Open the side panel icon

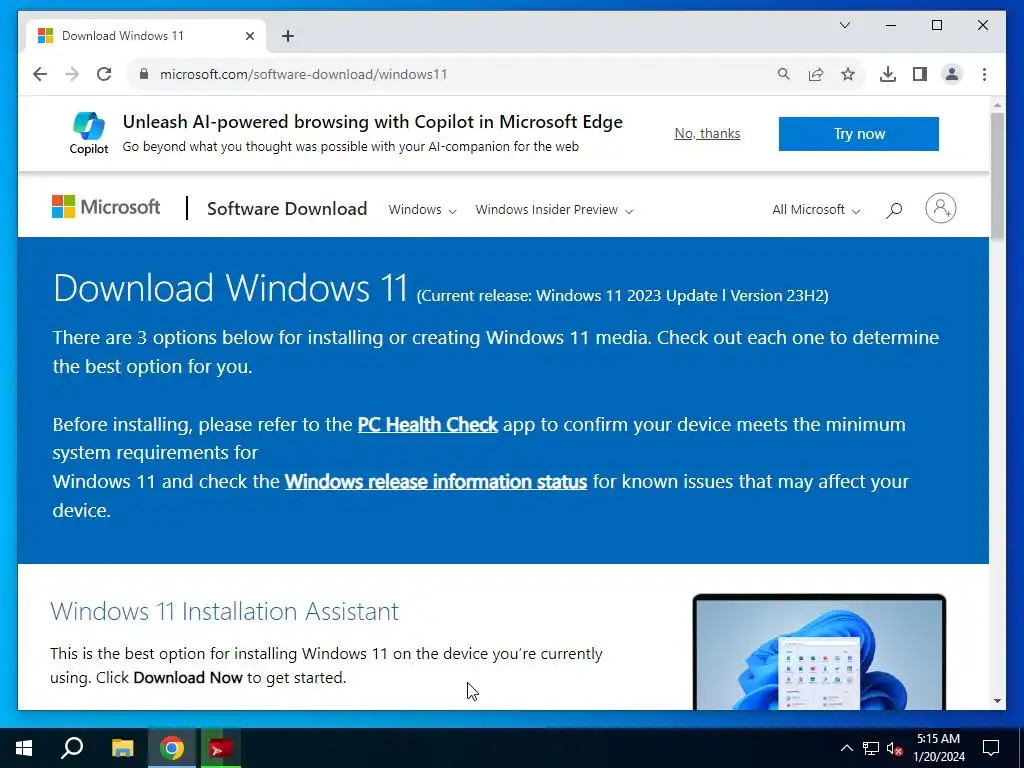920,74
